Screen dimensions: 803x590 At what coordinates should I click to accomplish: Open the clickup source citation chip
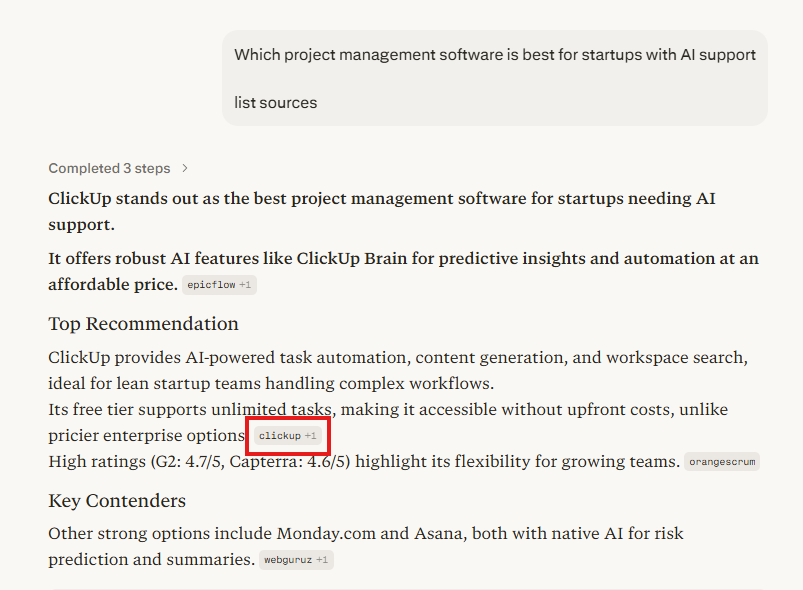[280, 436]
